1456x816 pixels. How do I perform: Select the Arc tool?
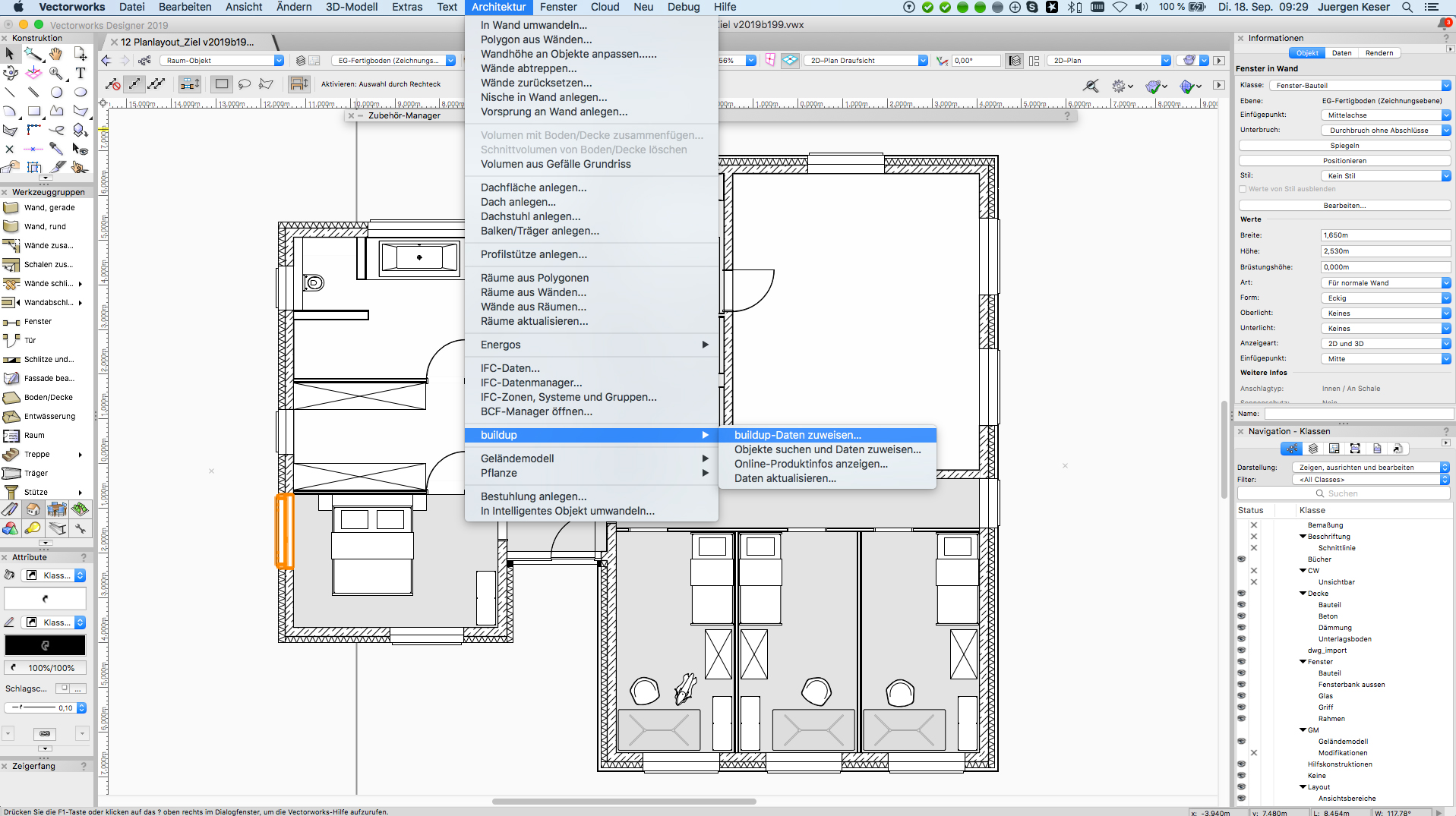(10, 111)
